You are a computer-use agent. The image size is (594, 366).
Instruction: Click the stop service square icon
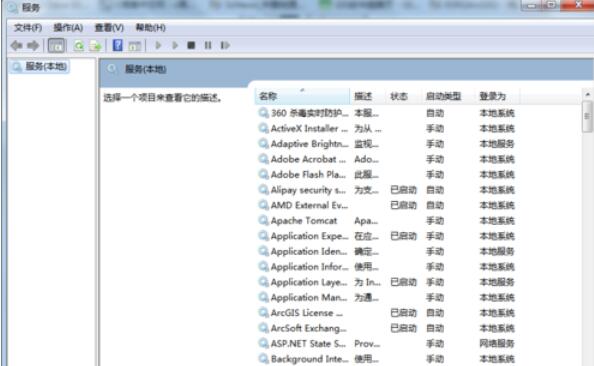[x=191, y=45]
